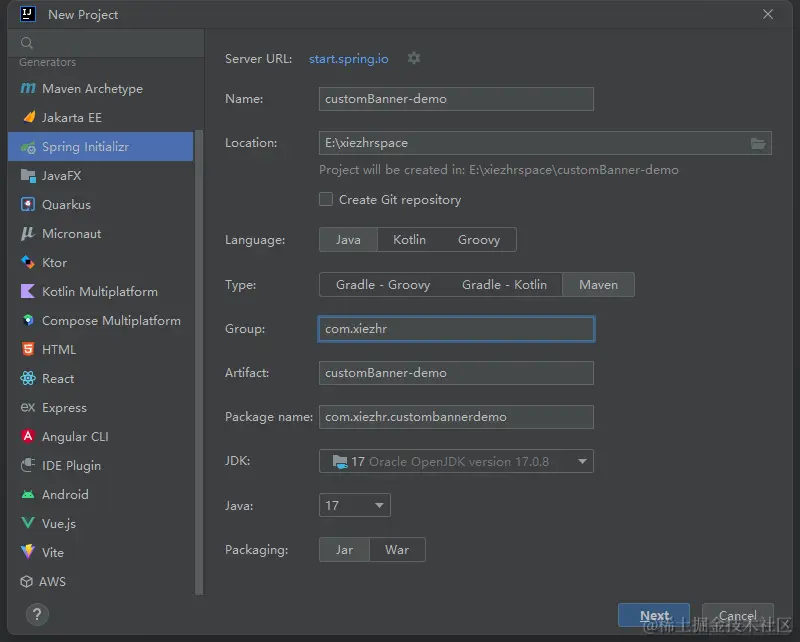Choose Gradle - Groovy build type
800x642 pixels.
383,285
